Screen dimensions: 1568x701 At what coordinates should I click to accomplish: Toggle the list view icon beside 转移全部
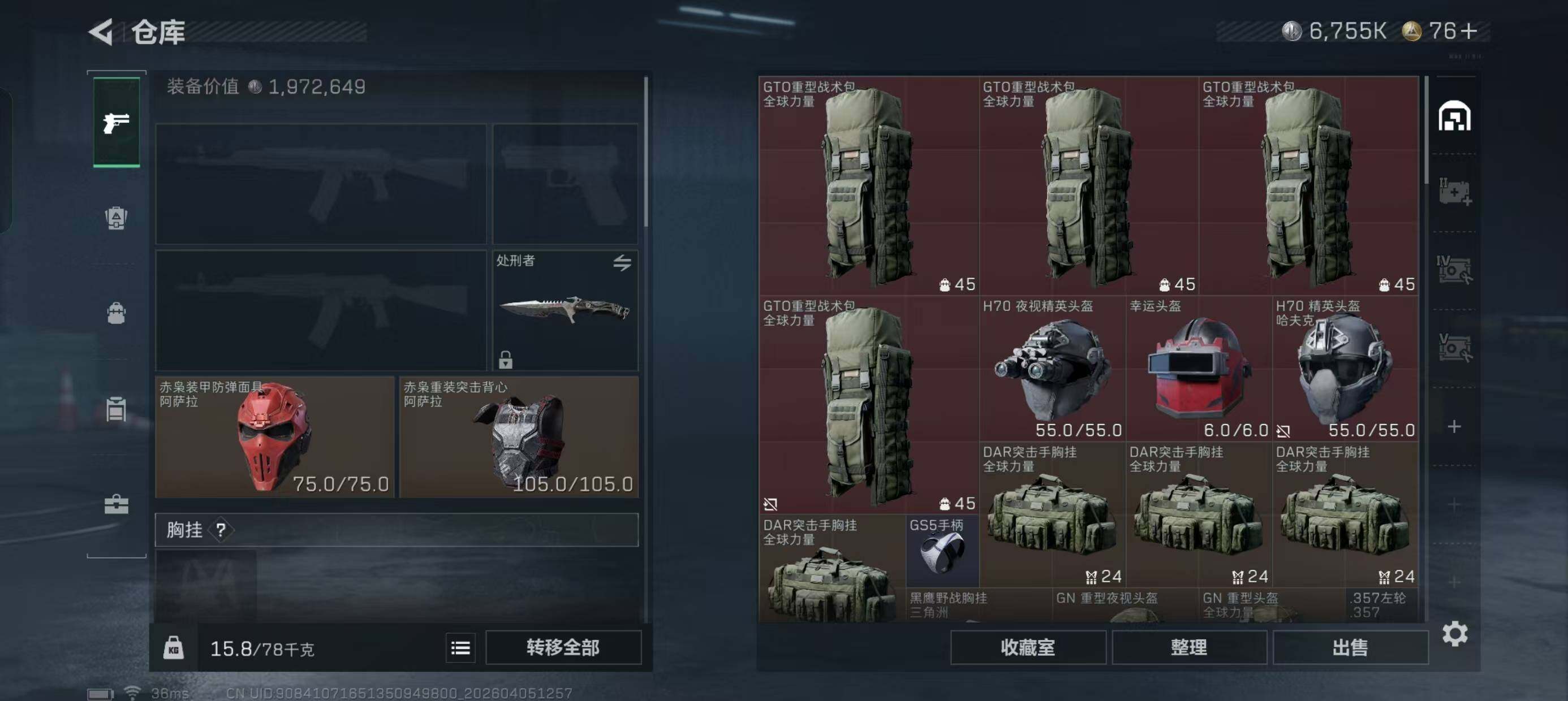tap(460, 648)
